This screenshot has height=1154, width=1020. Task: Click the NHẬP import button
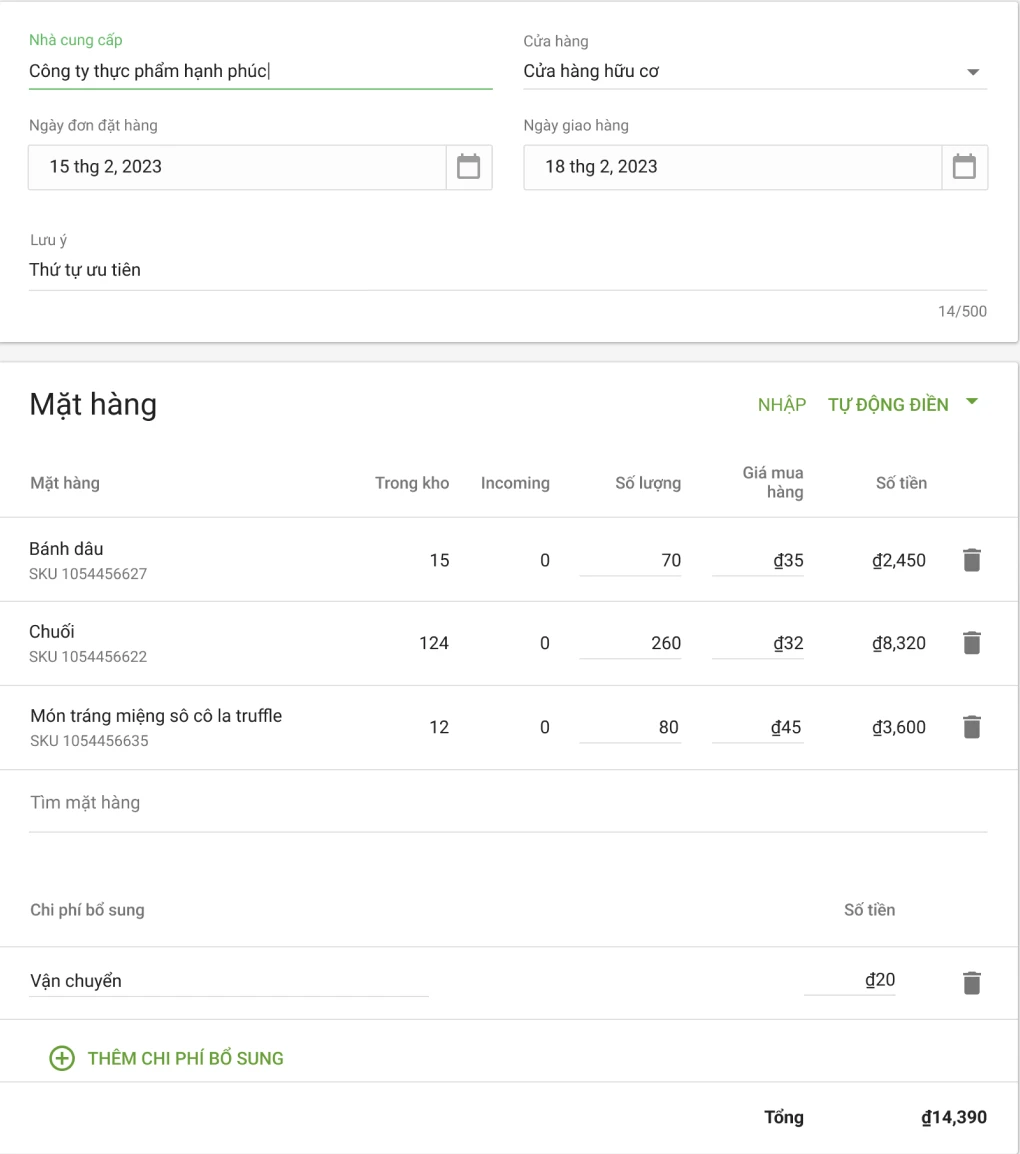point(781,405)
